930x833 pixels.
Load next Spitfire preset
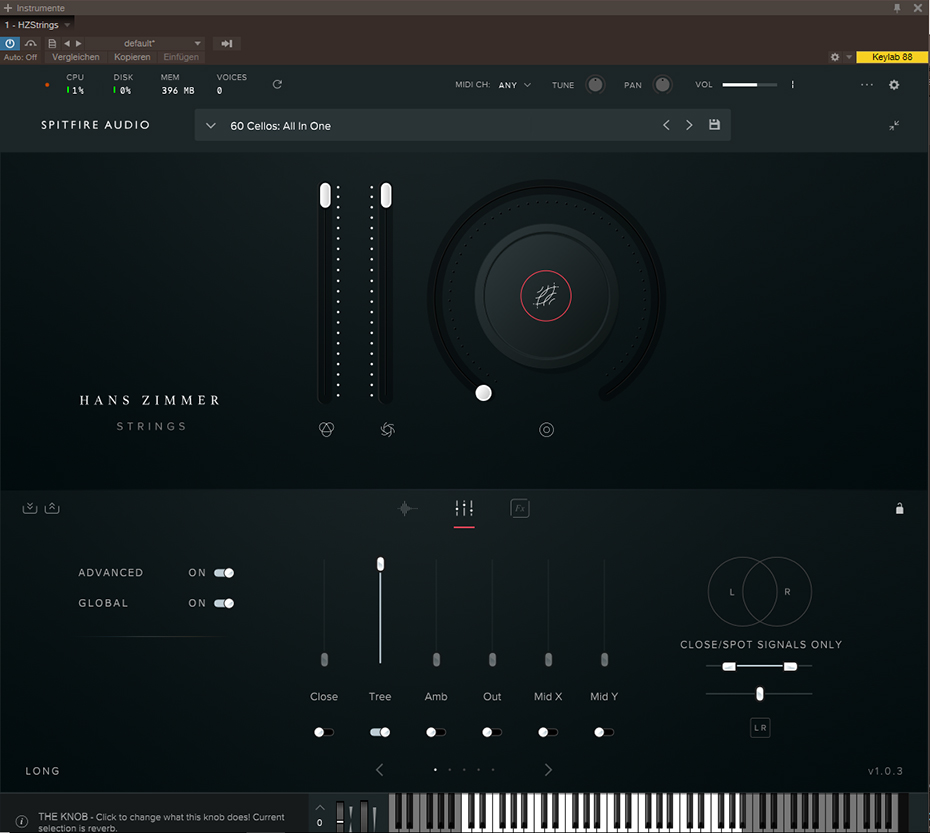689,125
